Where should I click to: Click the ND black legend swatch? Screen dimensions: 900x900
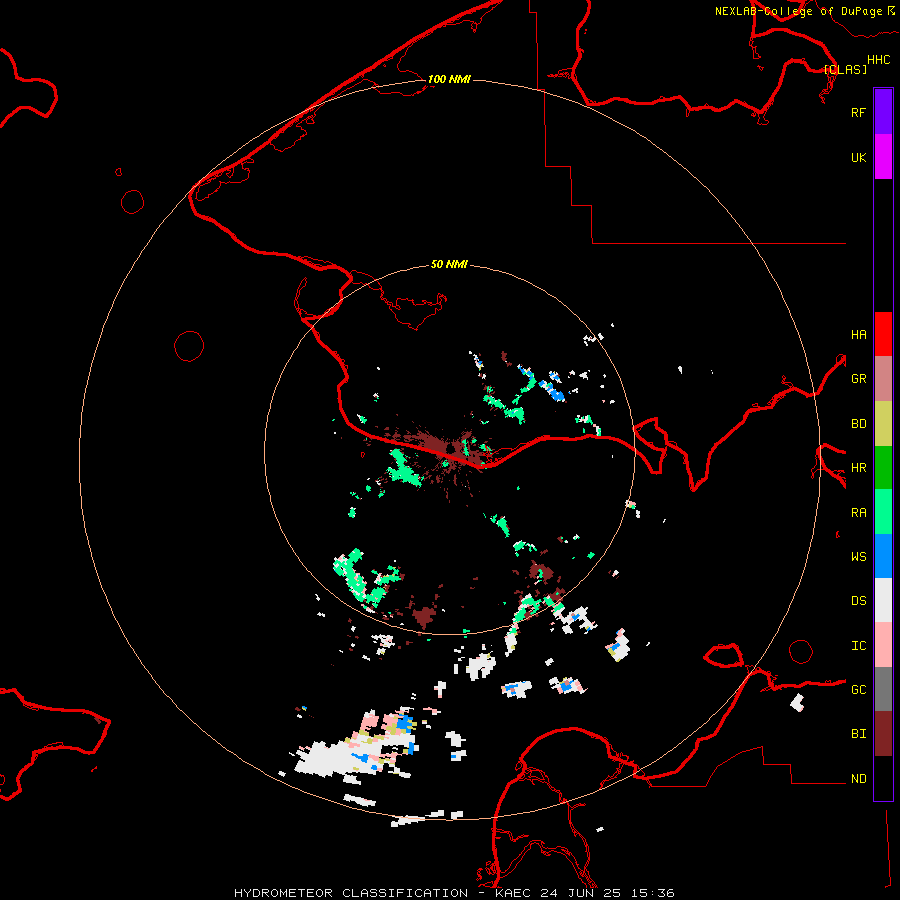click(883, 778)
